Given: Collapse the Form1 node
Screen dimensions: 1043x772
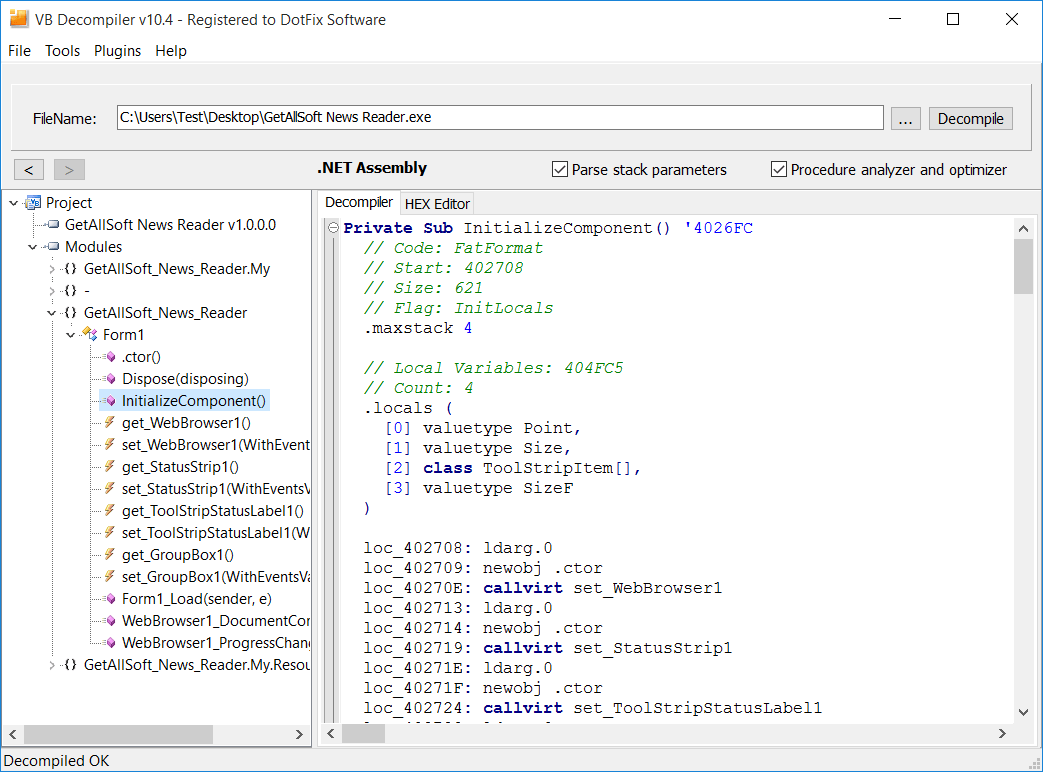Looking at the screenshot, I should [x=69, y=334].
